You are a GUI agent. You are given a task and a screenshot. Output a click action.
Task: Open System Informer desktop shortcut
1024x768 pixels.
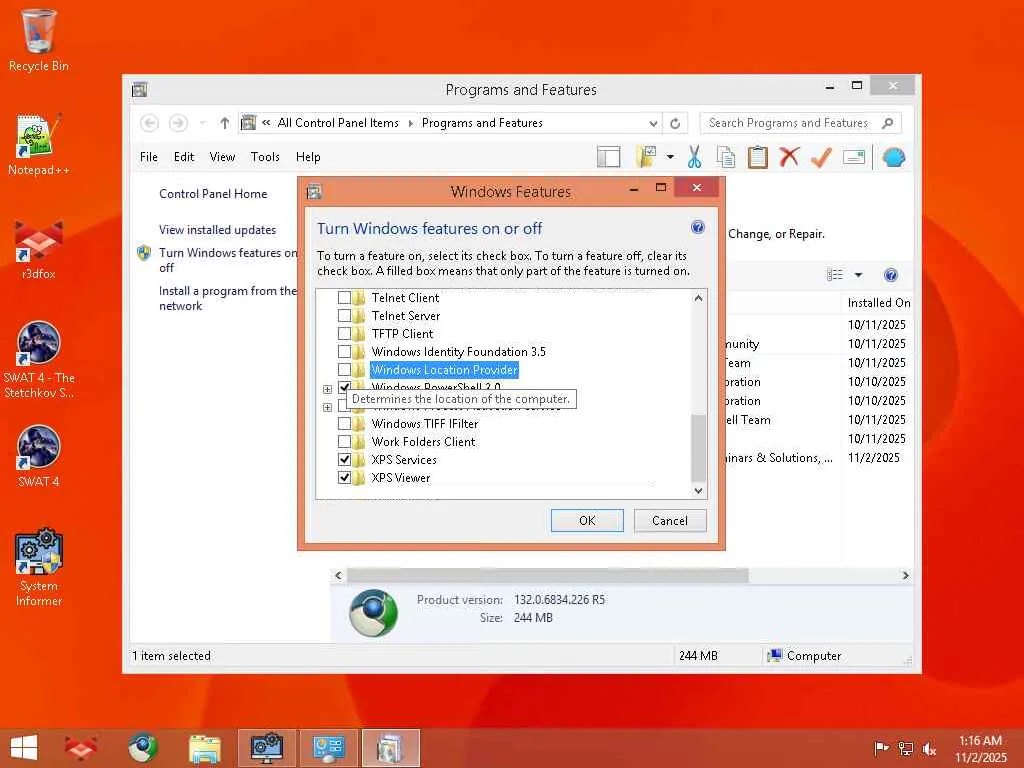[39, 568]
